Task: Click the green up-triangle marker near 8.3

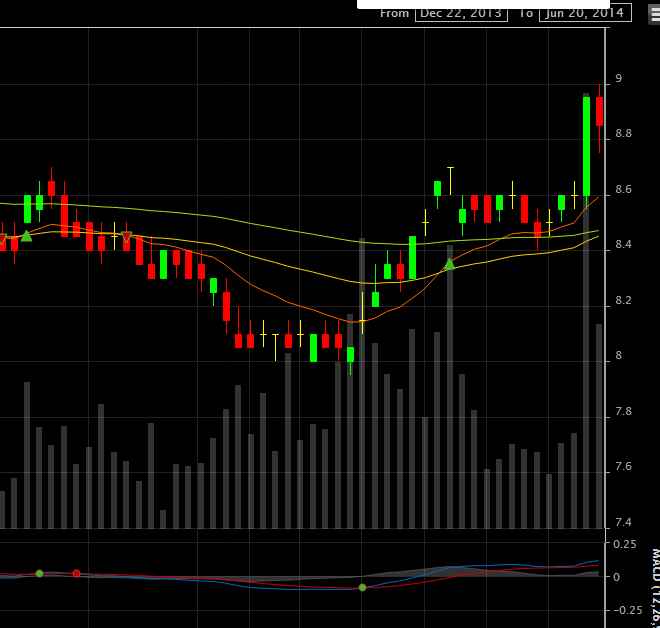Action: pyautogui.click(x=450, y=264)
